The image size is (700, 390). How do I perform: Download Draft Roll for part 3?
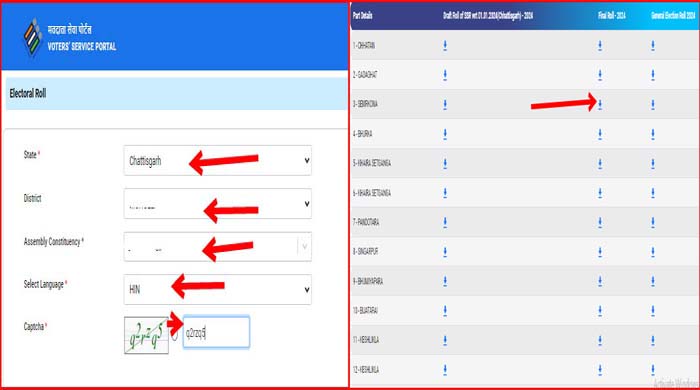445,104
